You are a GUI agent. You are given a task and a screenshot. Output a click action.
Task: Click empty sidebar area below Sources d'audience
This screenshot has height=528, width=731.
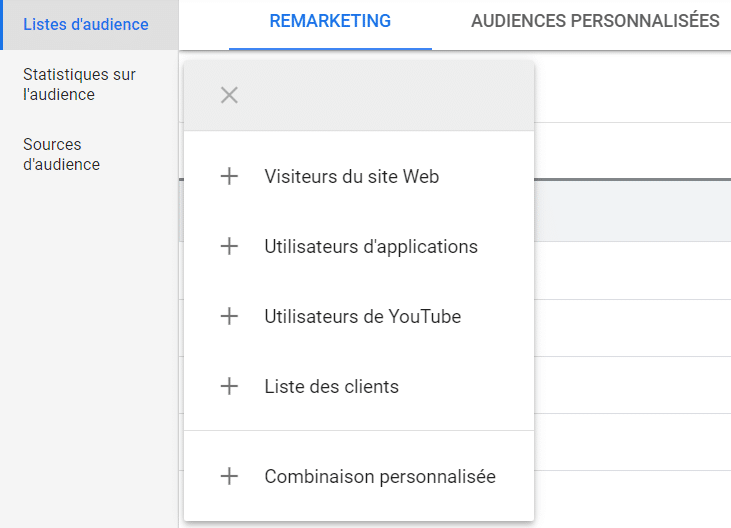pyautogui.click(x=88, y=350)
